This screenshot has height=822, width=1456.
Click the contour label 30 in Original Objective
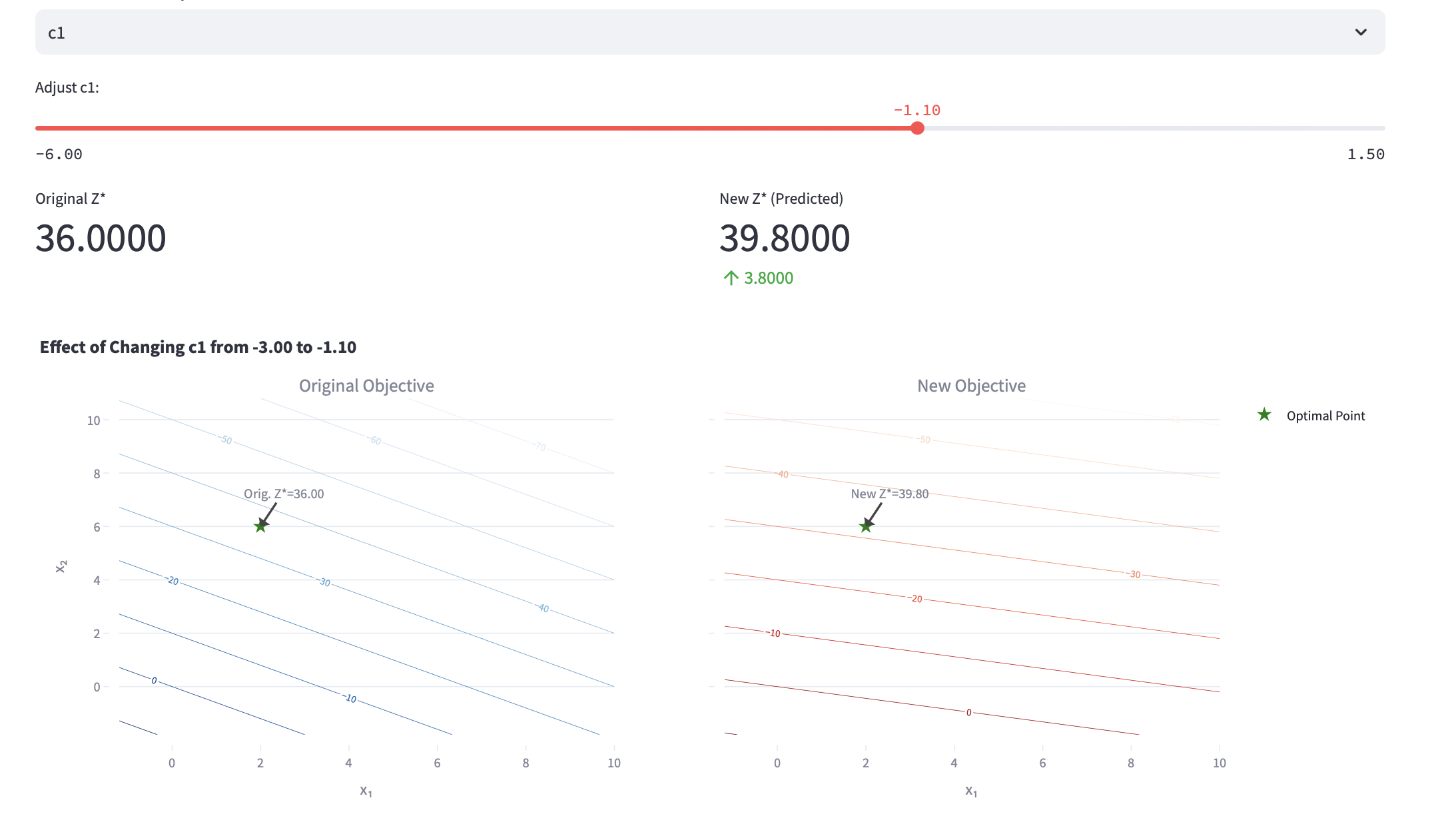(x=324, y=582)
